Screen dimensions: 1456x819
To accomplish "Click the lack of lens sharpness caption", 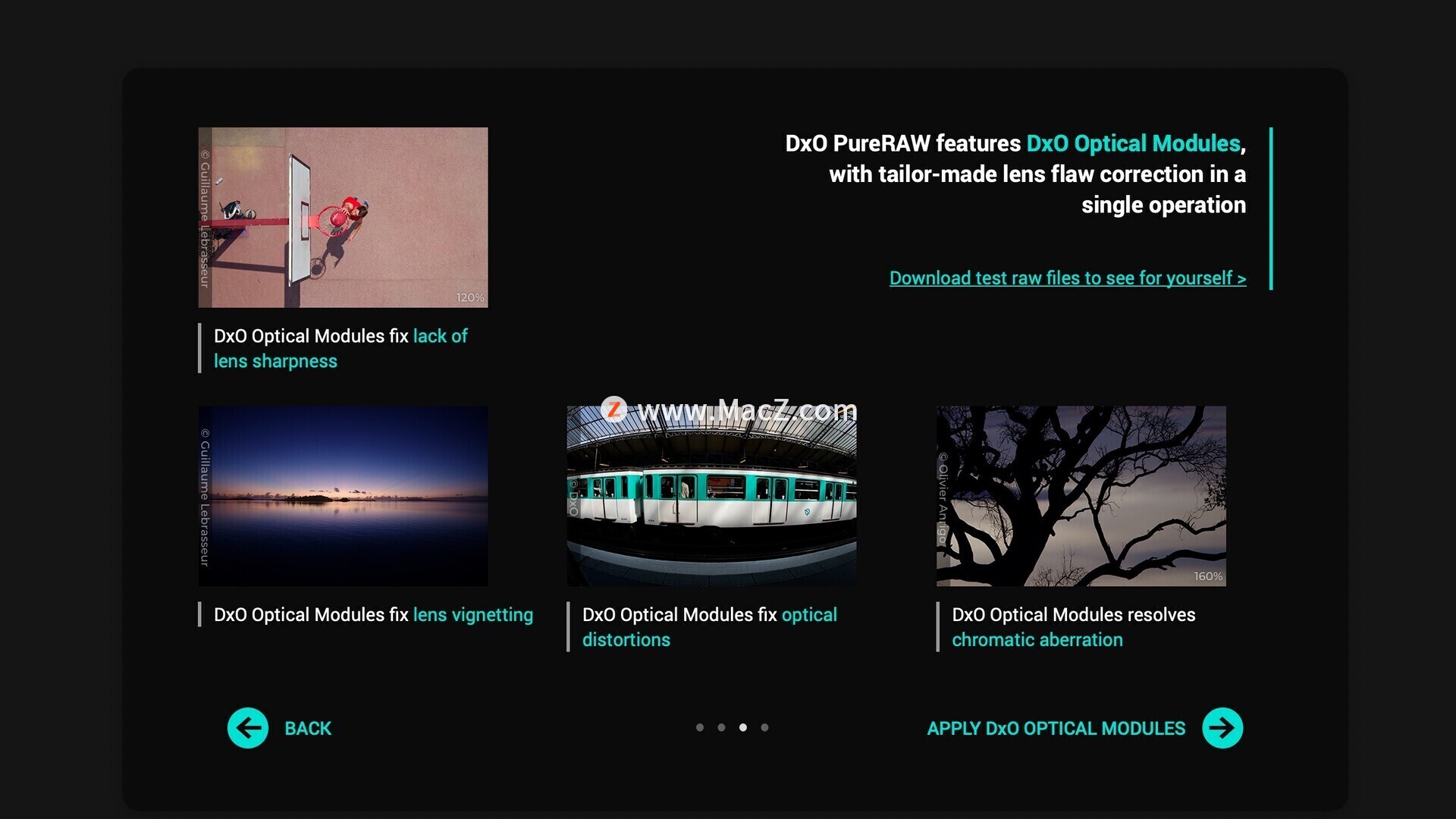I will [x=340, y=348].
